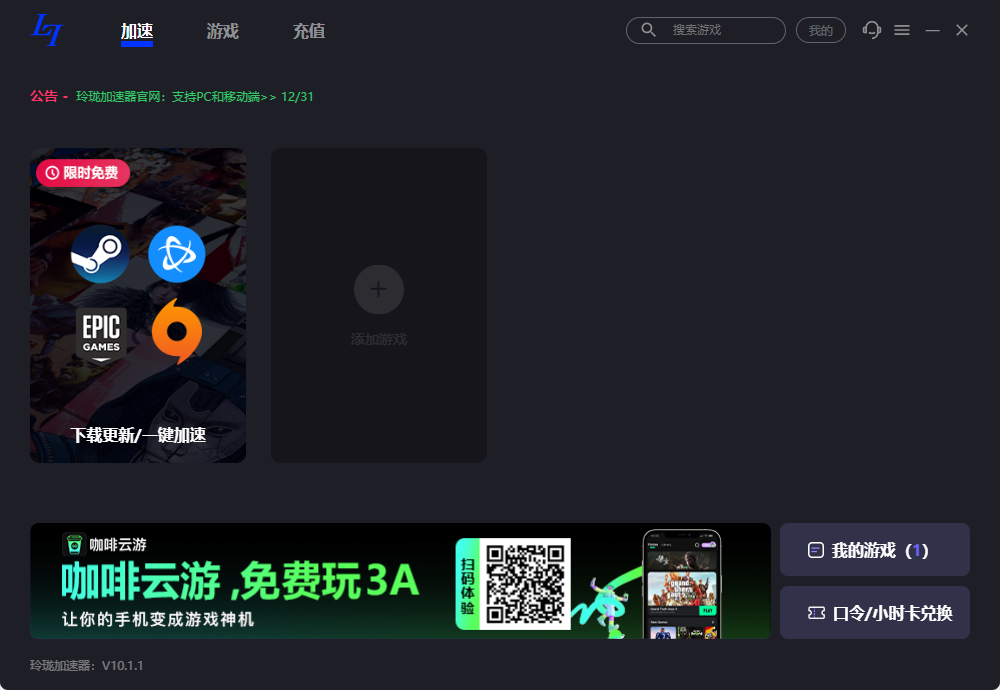This screenshot has height=690, width=1000.
Task: Click the Battle.net platform icon
Action: (177, 254)
